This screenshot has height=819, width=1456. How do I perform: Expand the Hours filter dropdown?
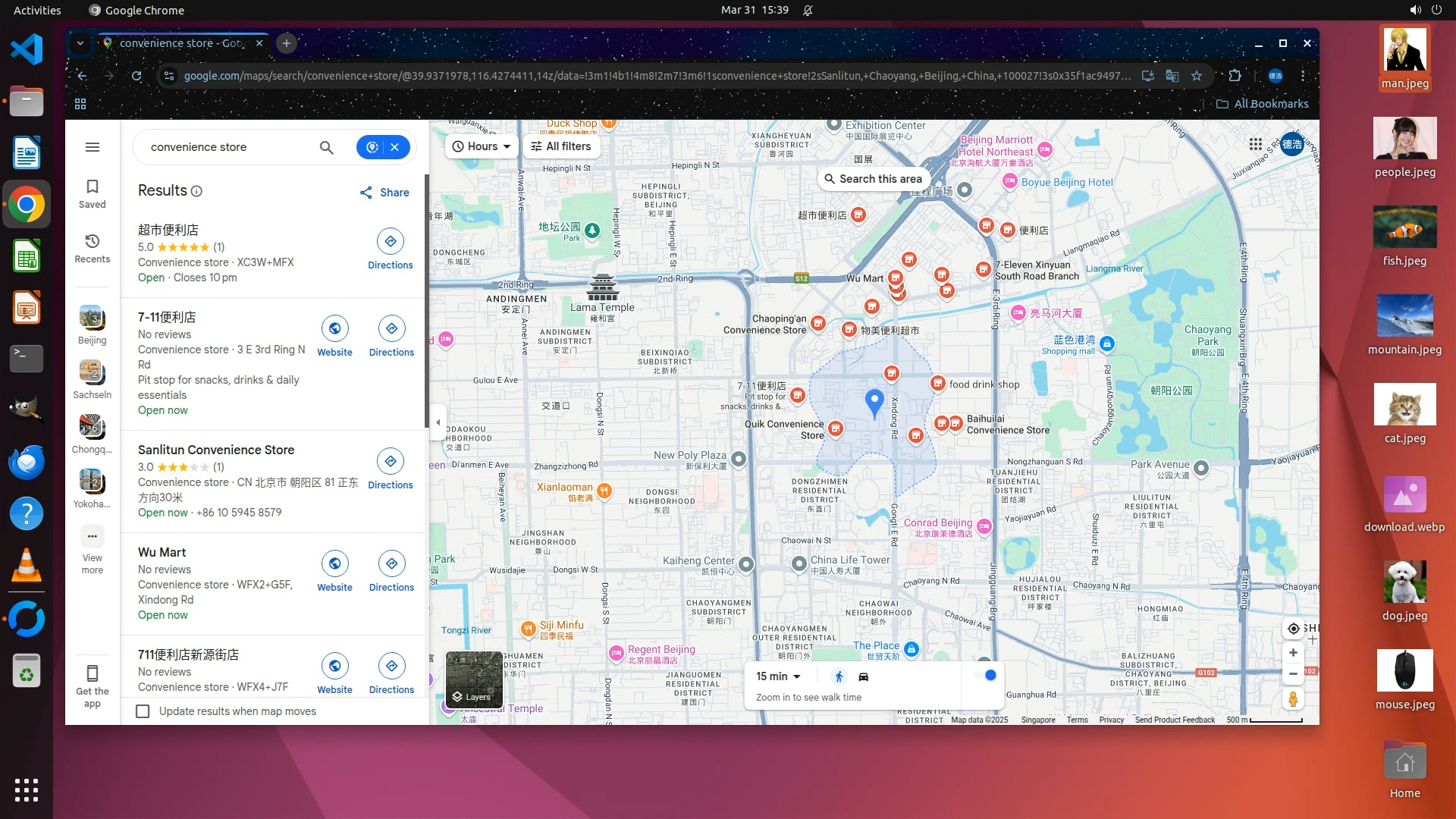click(x=482, y=146)
